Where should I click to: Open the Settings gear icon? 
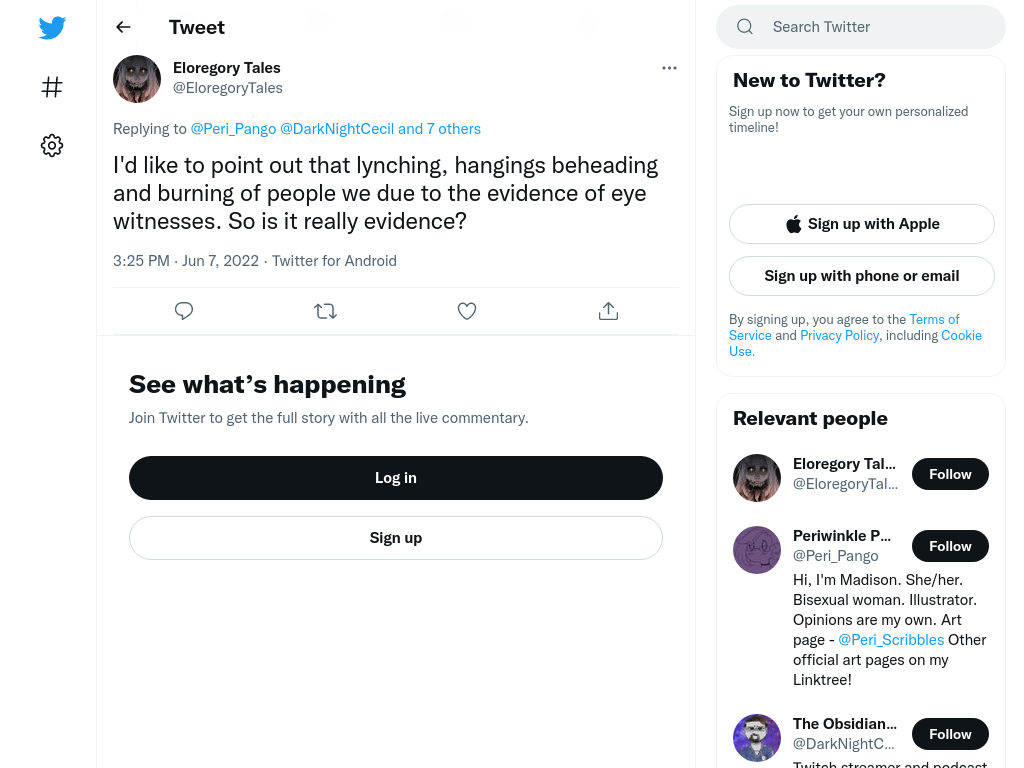point(52,145)
